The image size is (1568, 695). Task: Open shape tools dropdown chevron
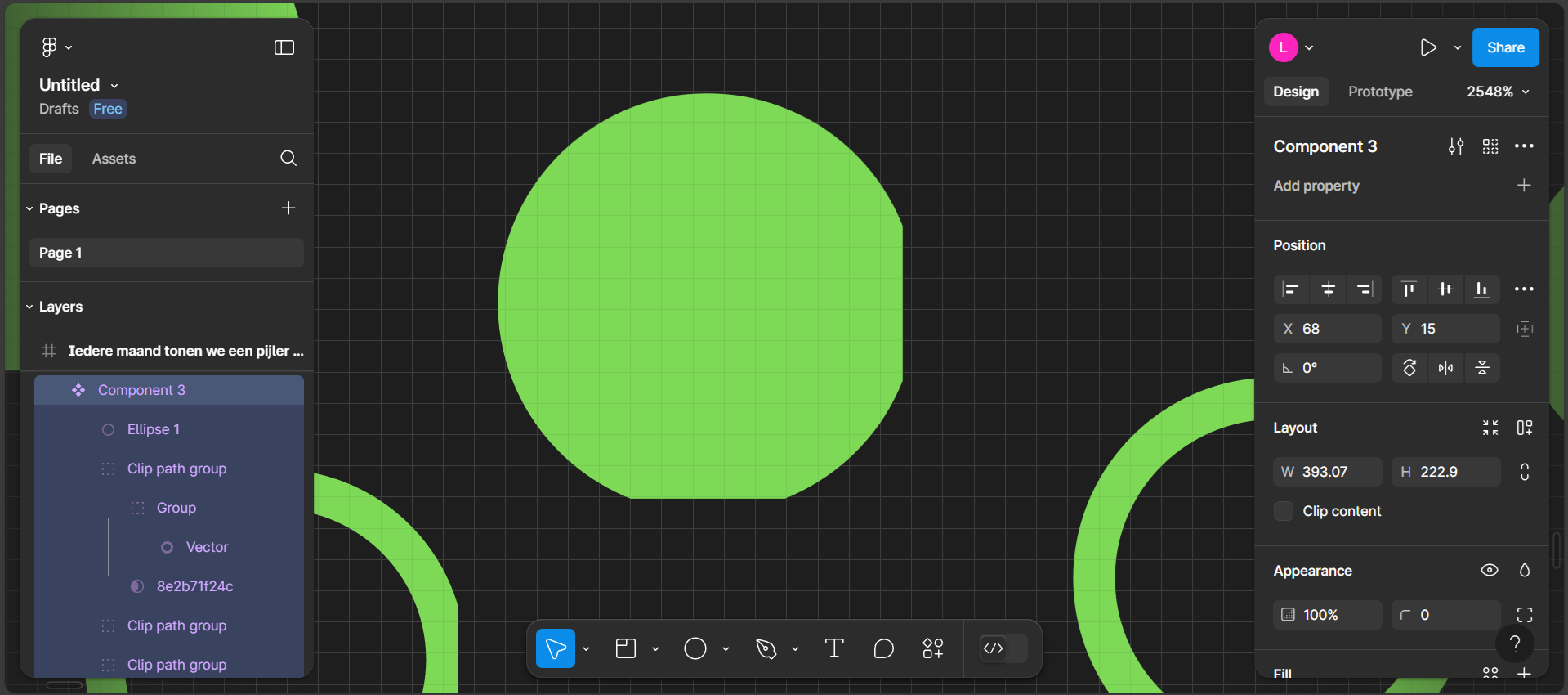726,648
